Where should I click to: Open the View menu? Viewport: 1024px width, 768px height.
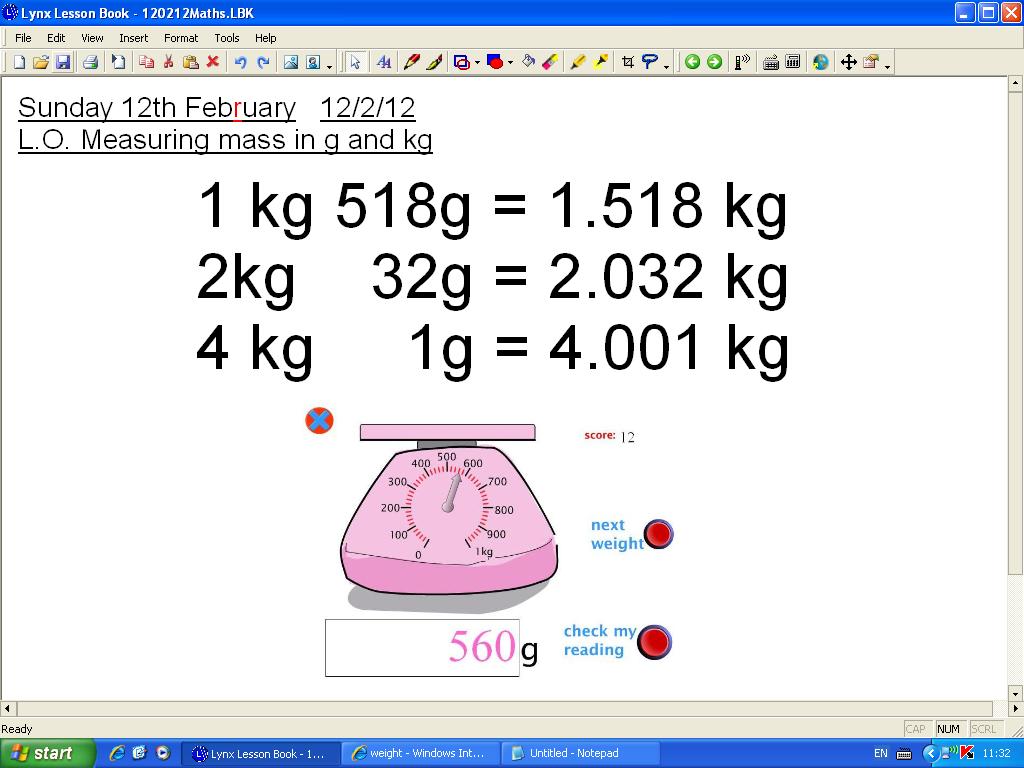tap(92, 38)
